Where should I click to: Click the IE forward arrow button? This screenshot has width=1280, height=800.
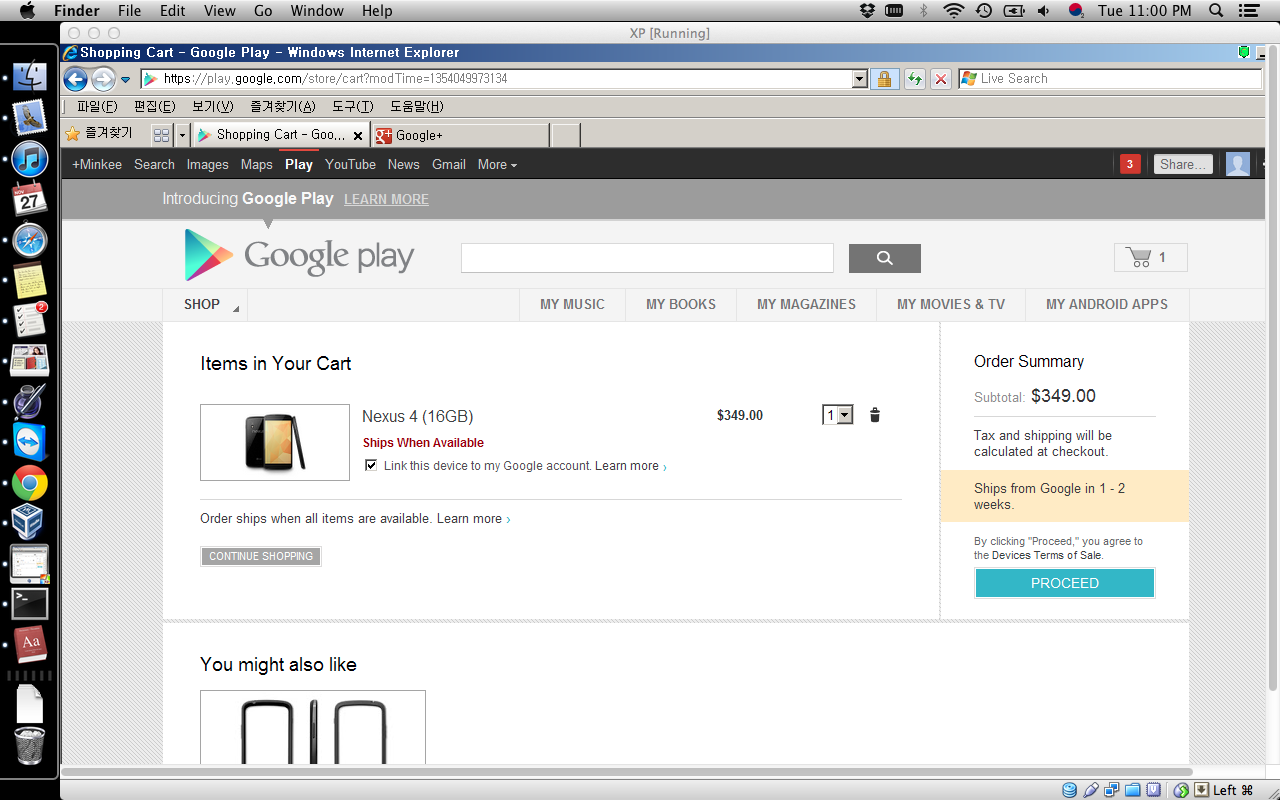(x=102, y=79)
